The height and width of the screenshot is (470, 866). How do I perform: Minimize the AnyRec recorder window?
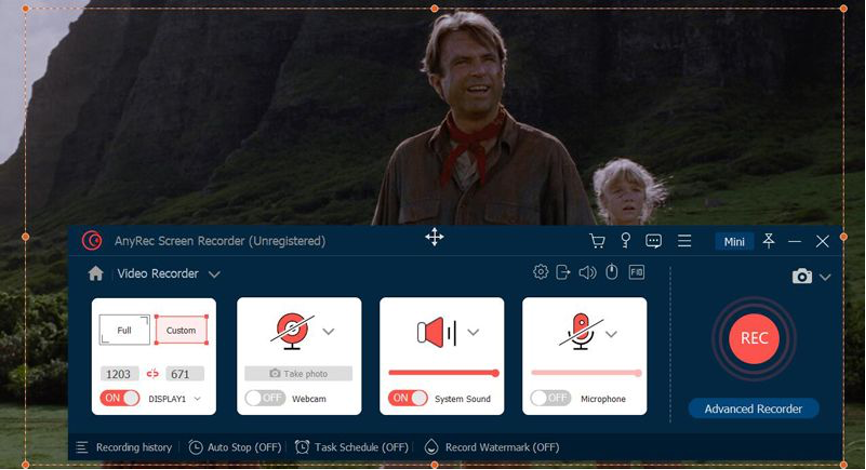pos(795,241)
